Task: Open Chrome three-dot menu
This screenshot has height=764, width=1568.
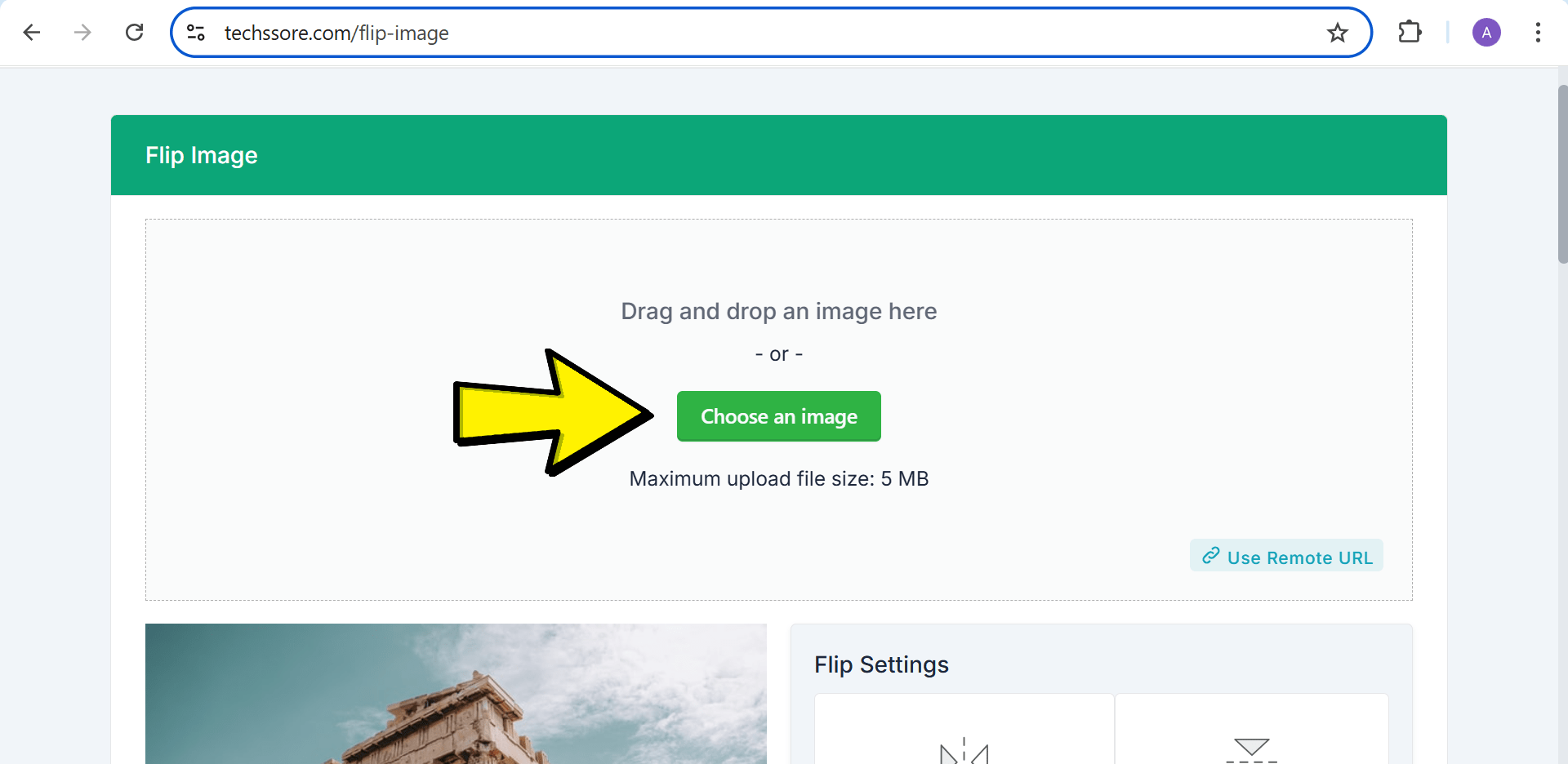Action: click(1538, 33)
